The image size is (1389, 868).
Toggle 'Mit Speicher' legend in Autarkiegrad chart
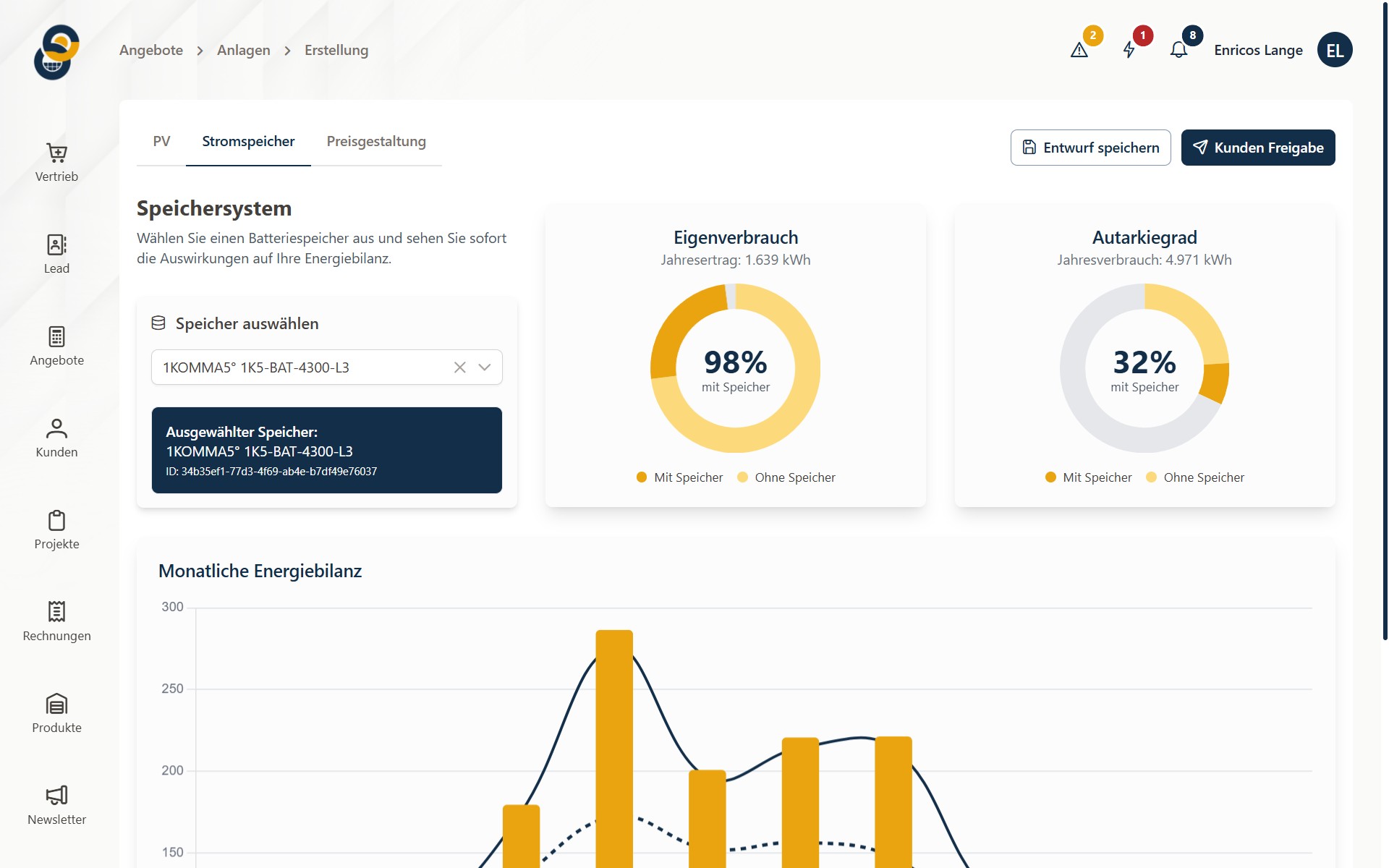[1088, 477]
